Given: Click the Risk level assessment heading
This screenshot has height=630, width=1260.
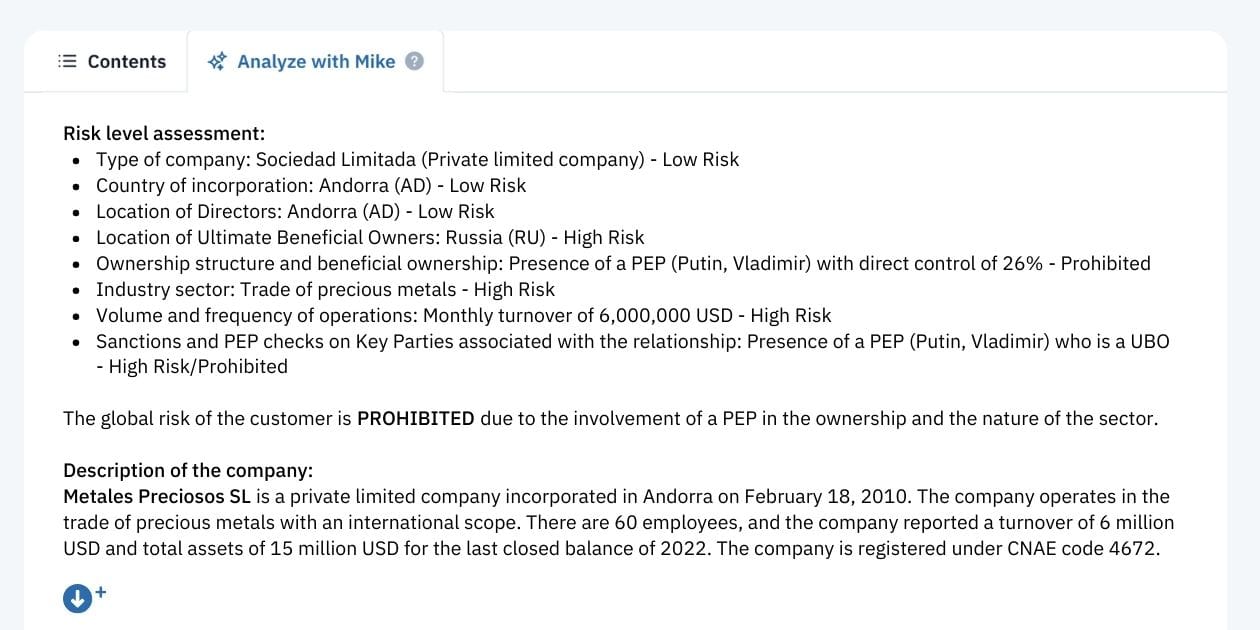Looking at the screenshot, I should point(164,133).
